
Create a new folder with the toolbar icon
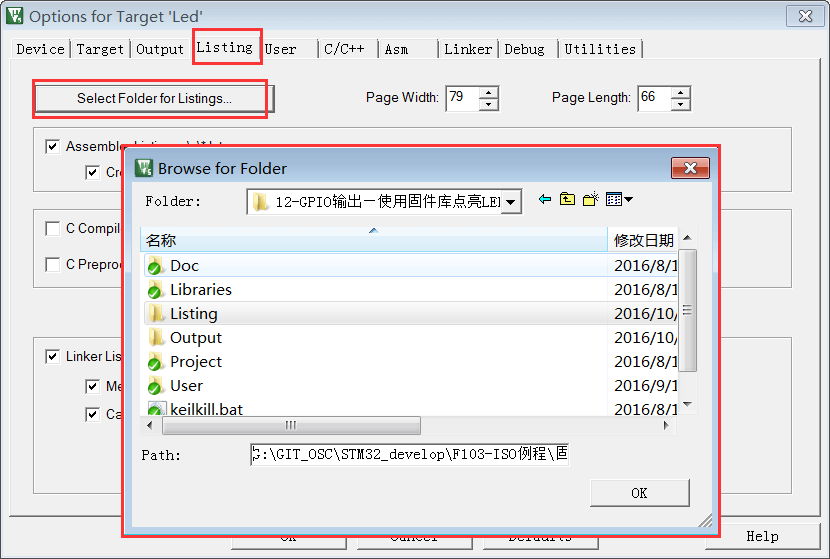591,200
